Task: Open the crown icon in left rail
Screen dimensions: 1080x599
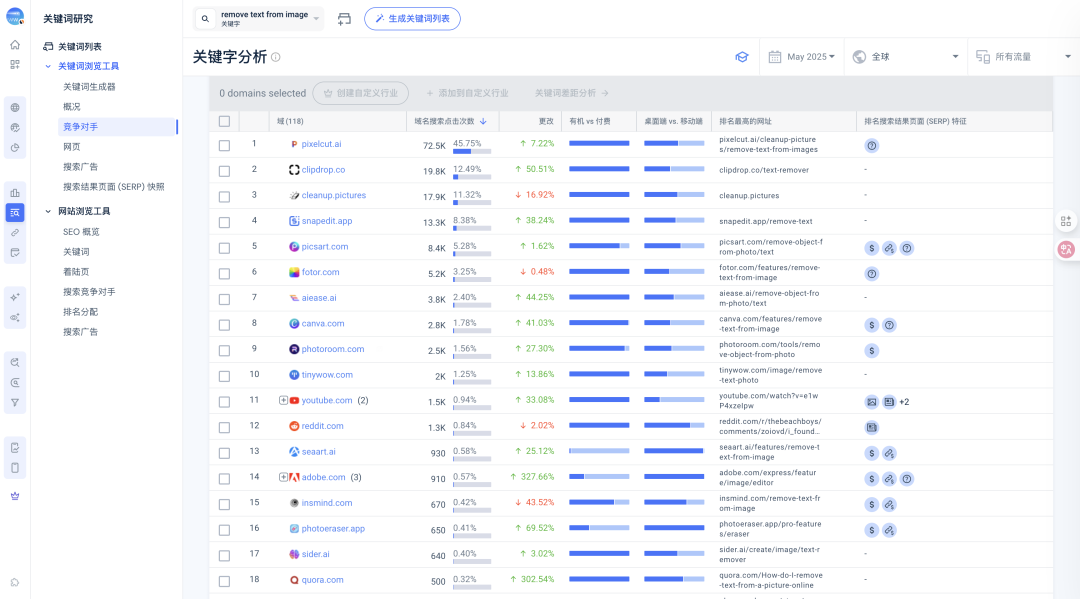Action: point(14,496)
